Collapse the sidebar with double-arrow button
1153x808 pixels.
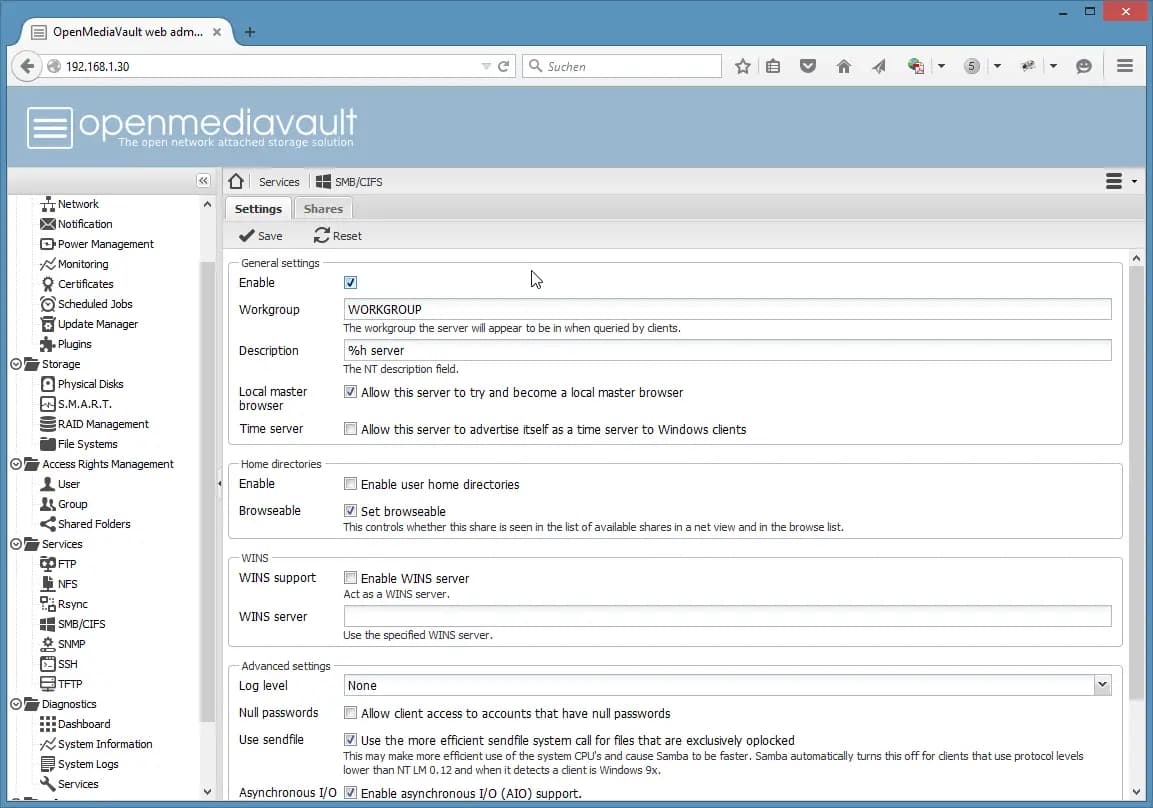(x=204, y=181)
